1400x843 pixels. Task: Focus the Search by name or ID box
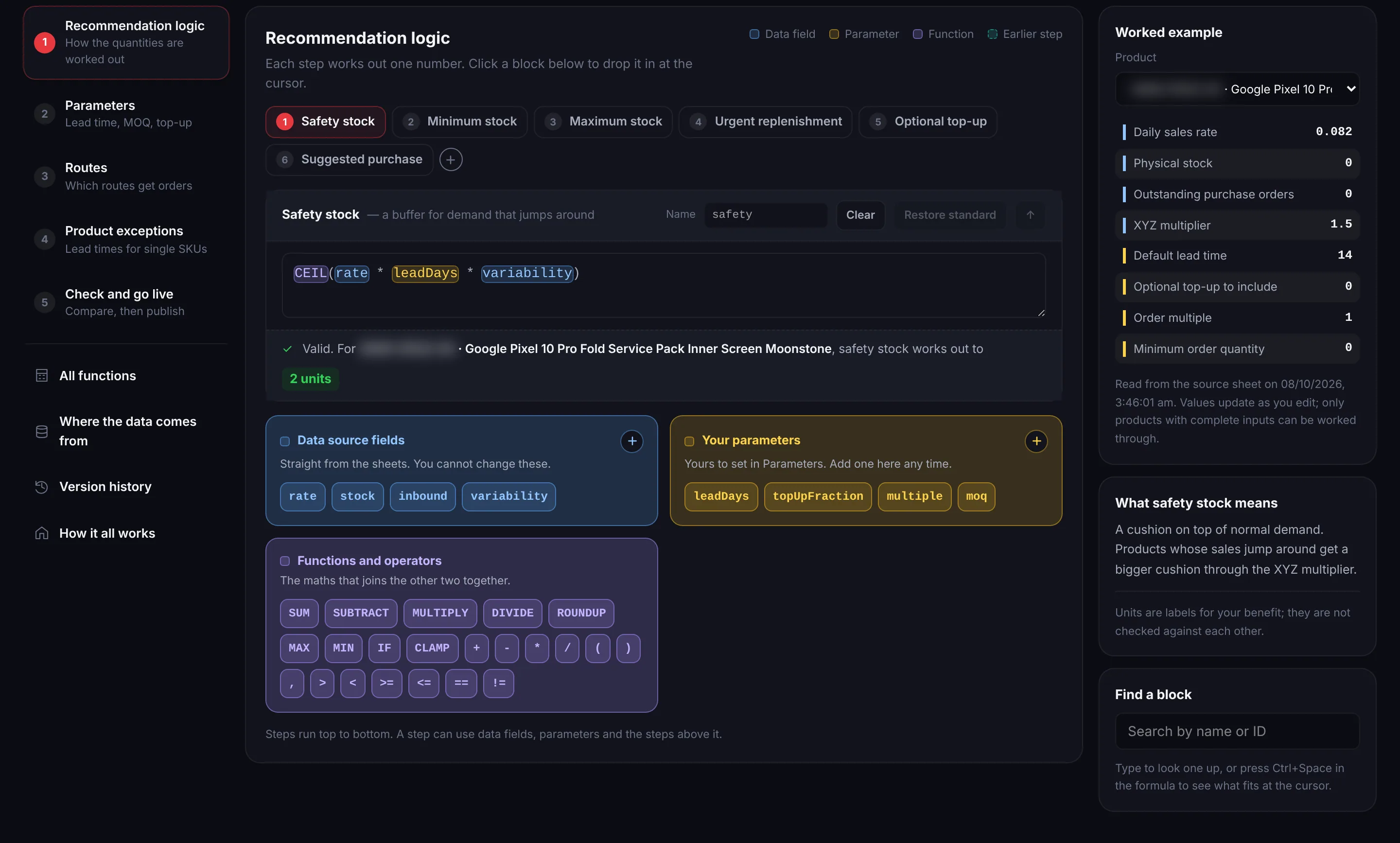pyautogui.click(x=1237, y=731)
